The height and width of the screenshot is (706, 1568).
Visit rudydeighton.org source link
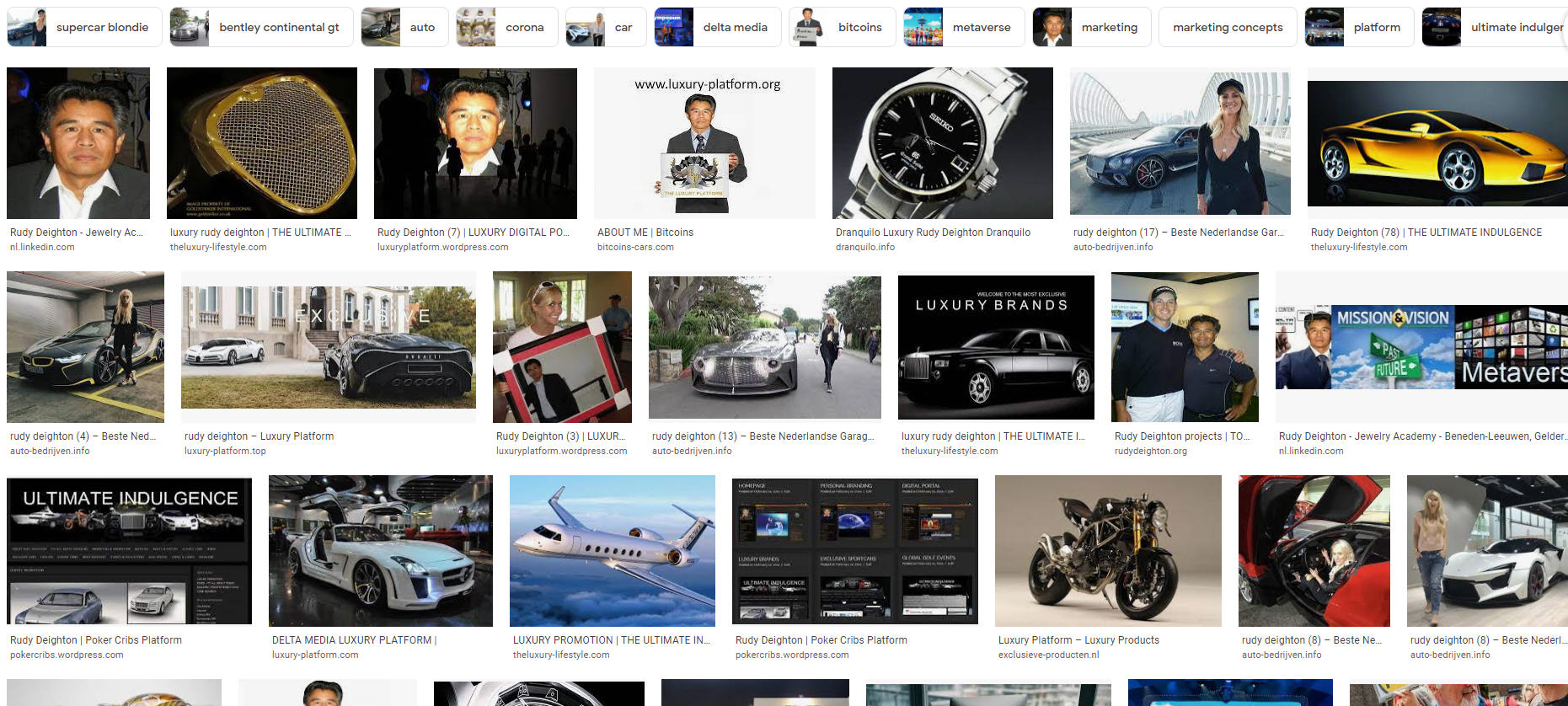(1151, 452)
